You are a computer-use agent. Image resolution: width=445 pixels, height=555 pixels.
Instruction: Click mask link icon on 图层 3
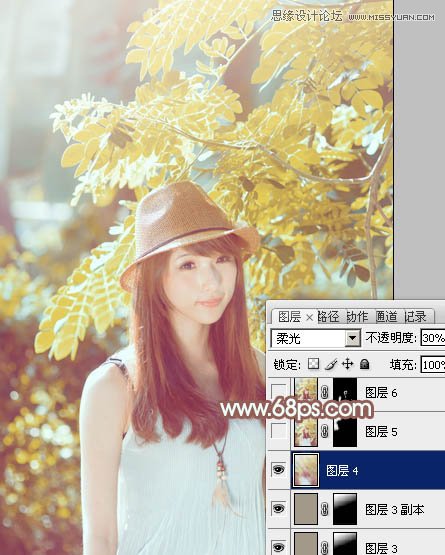click(325, 547)
